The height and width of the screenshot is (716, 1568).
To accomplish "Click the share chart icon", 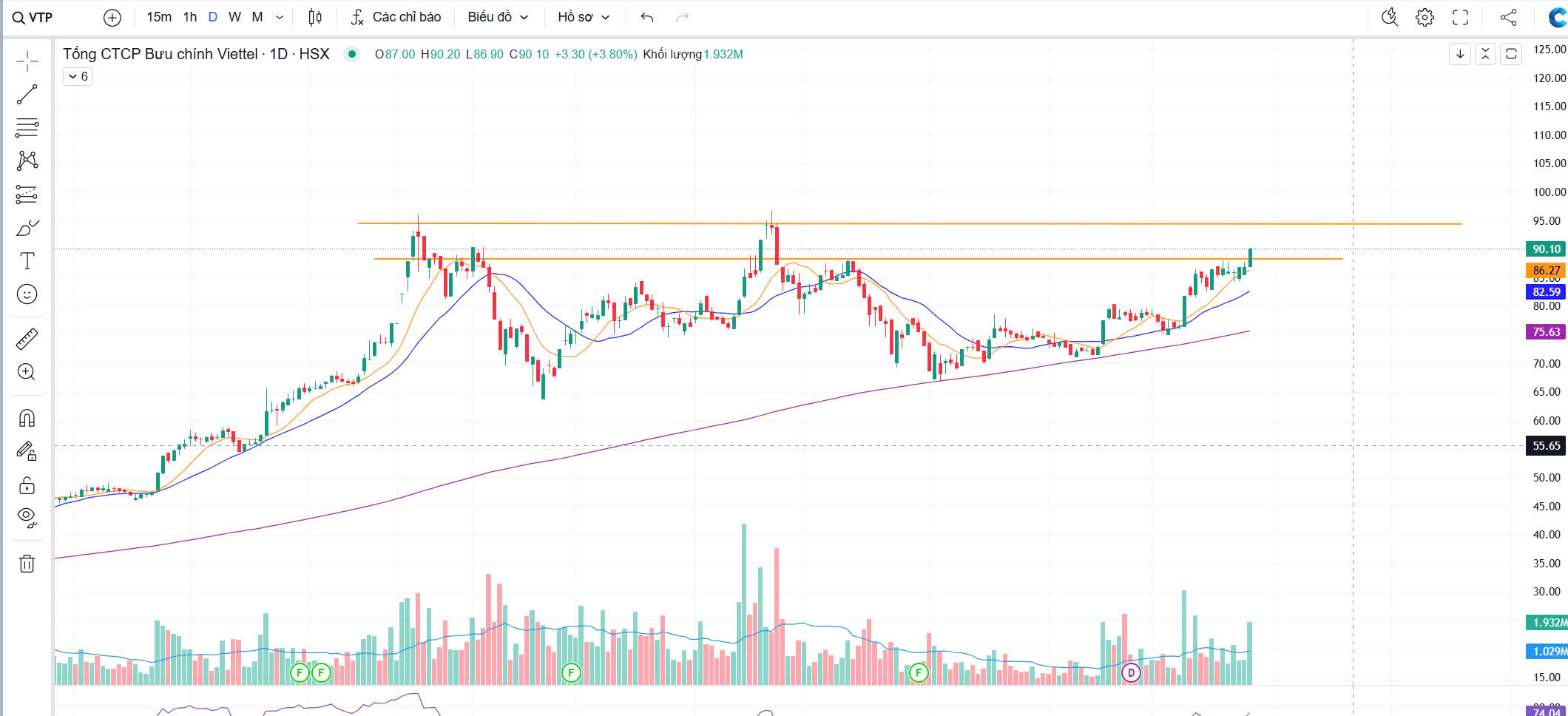I will (x=1508, y=17).
